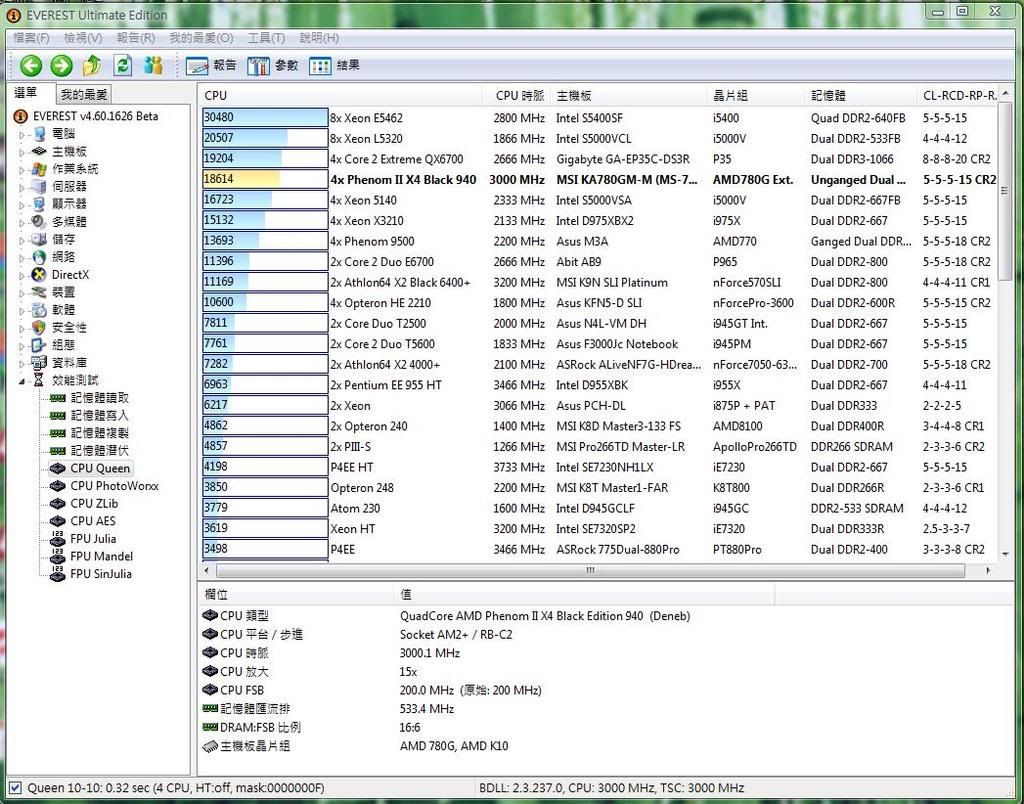The width and height of the screenshot is (1024, 804).
Task: Expand the DirectX tree node
Action: (x=22, y=275)
